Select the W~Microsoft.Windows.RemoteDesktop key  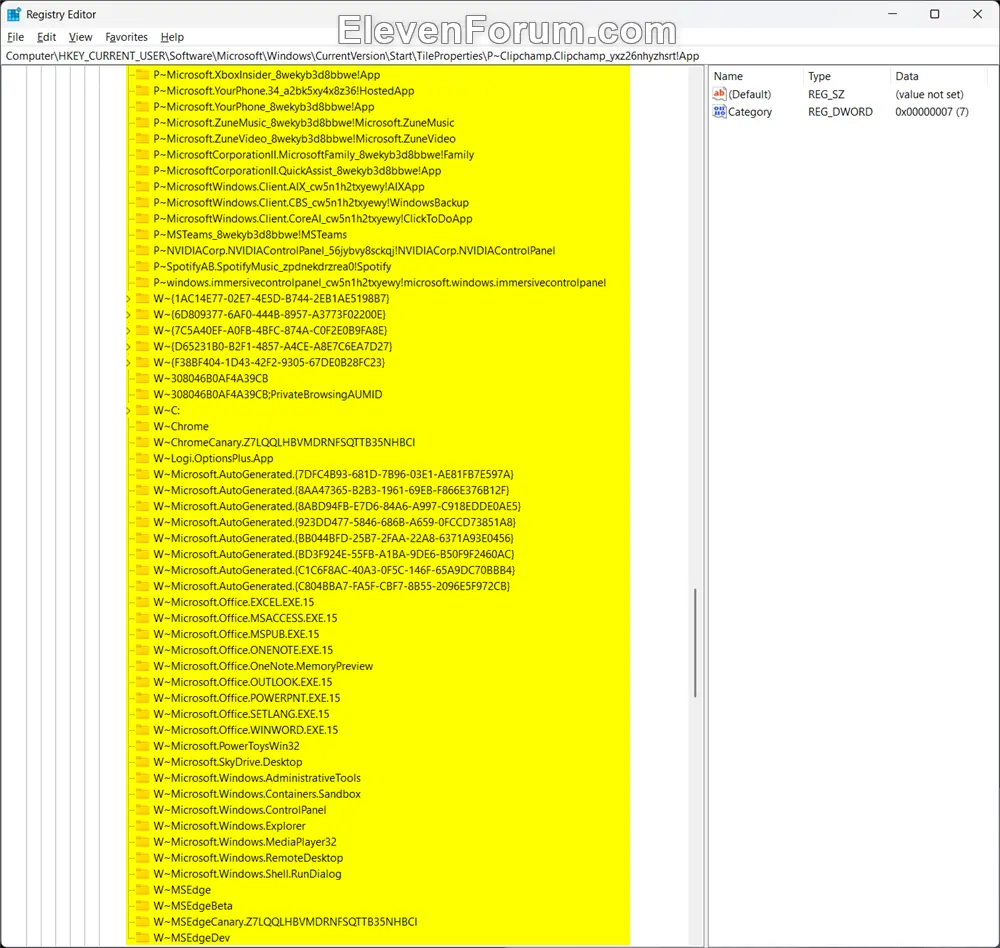pyautogui.click(x=248, y=858)
